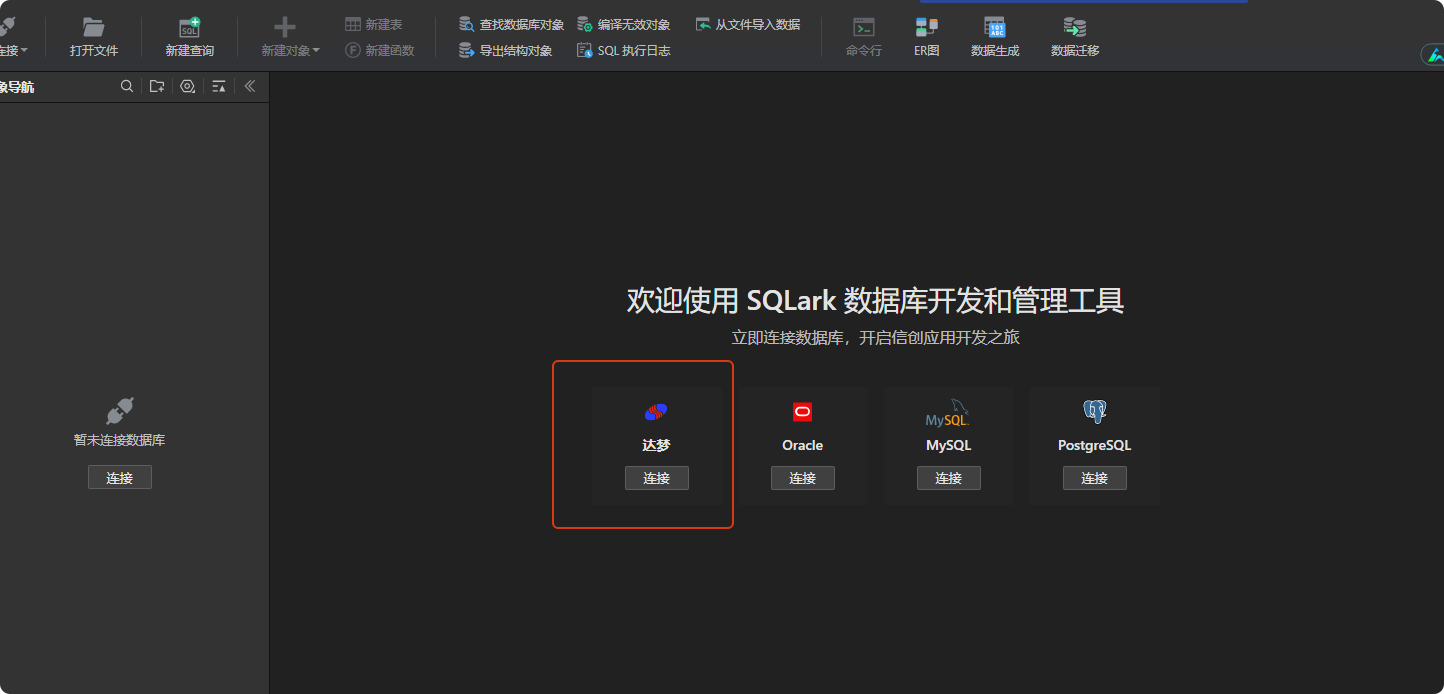Click the 暂未连接数据库 text
This screenshot has width=1444, height=694.
tap(120, 440)
